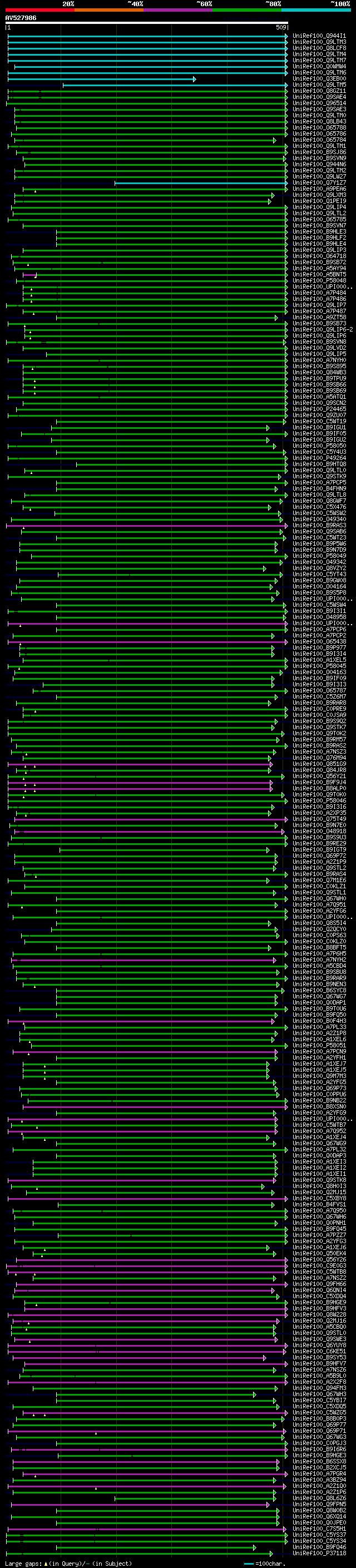Select hit label UniRef100_B9HLE3
356x1568 pixels.
pyautogui.click(x=319, y=232)
